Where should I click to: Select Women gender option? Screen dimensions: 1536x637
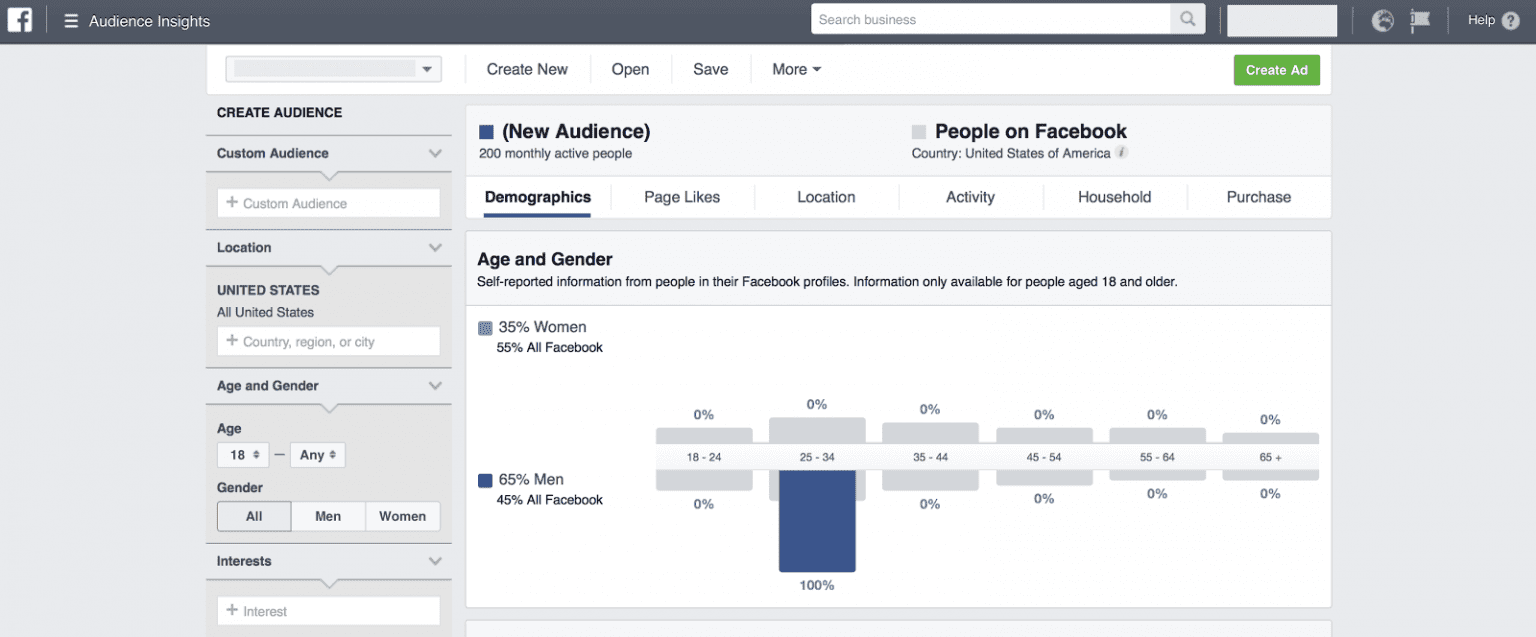coord(403,516)
